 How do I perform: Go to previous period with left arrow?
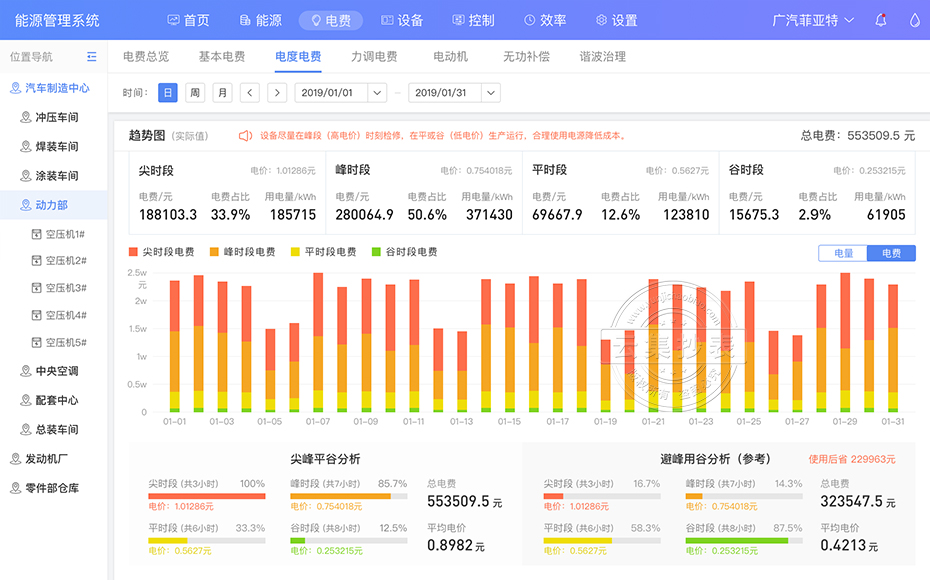tap(250, 93)
